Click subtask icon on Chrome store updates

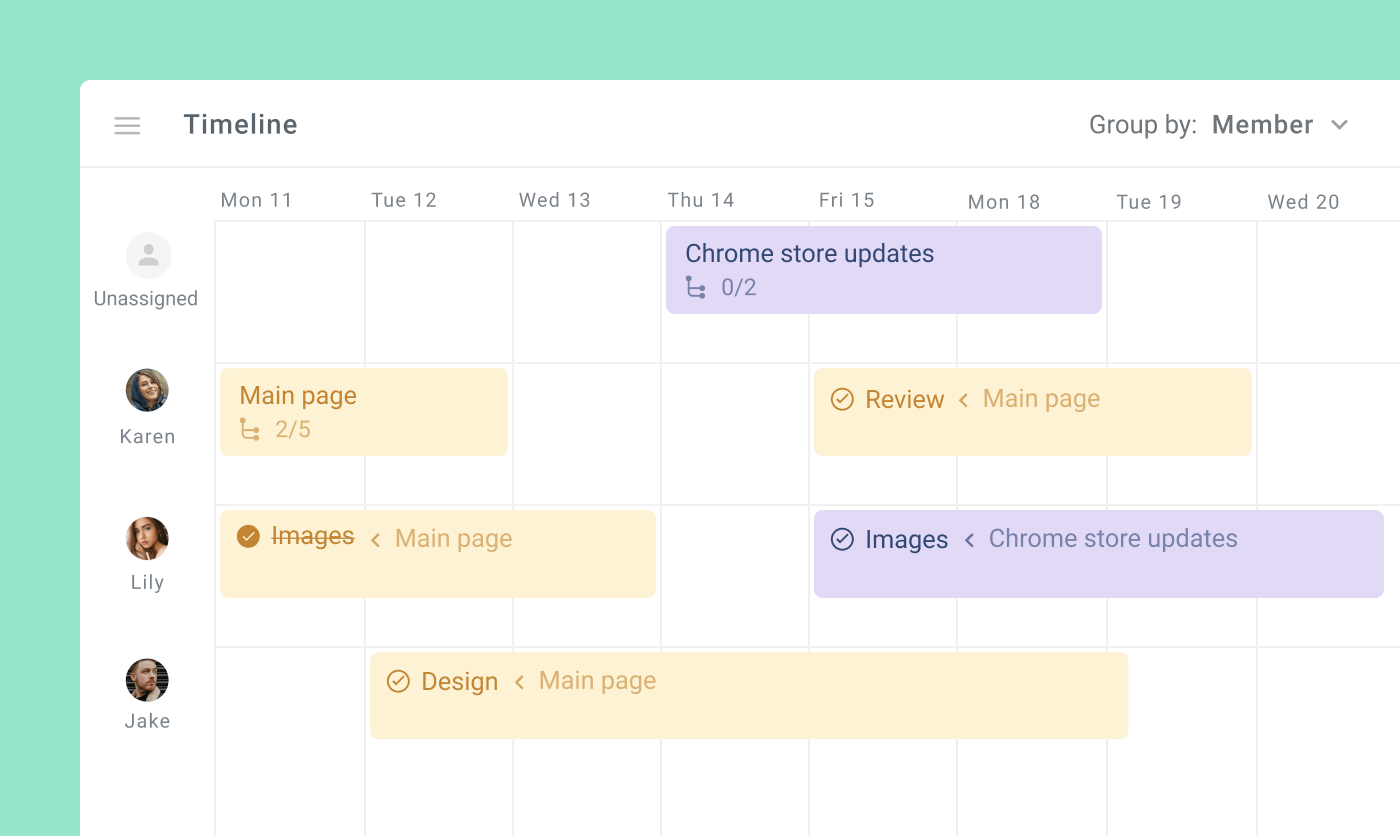[696, 288]
